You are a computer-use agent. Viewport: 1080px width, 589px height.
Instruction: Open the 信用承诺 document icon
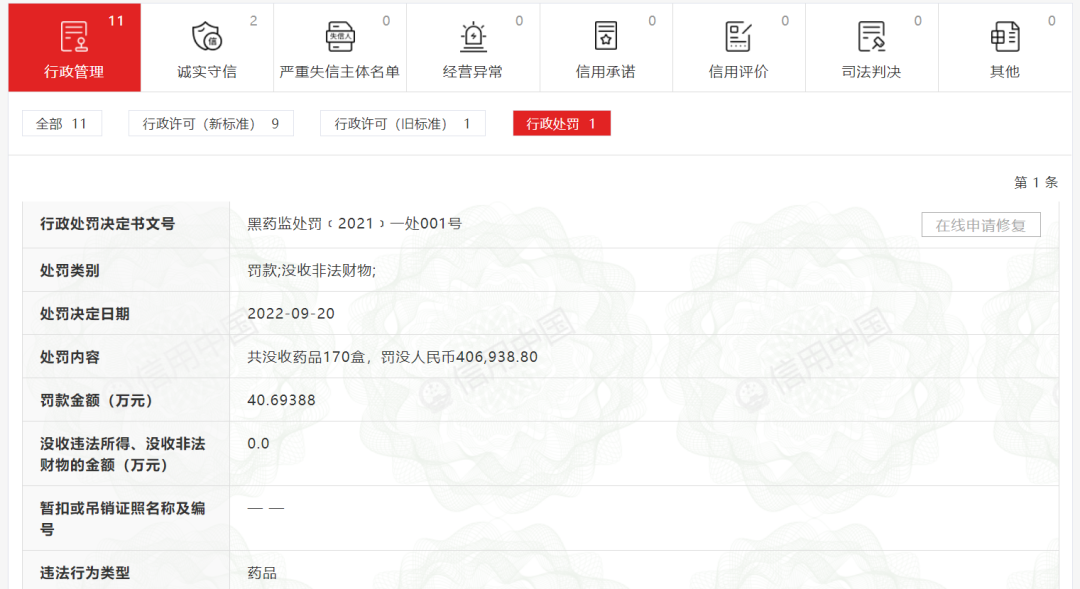pos(606,36)
